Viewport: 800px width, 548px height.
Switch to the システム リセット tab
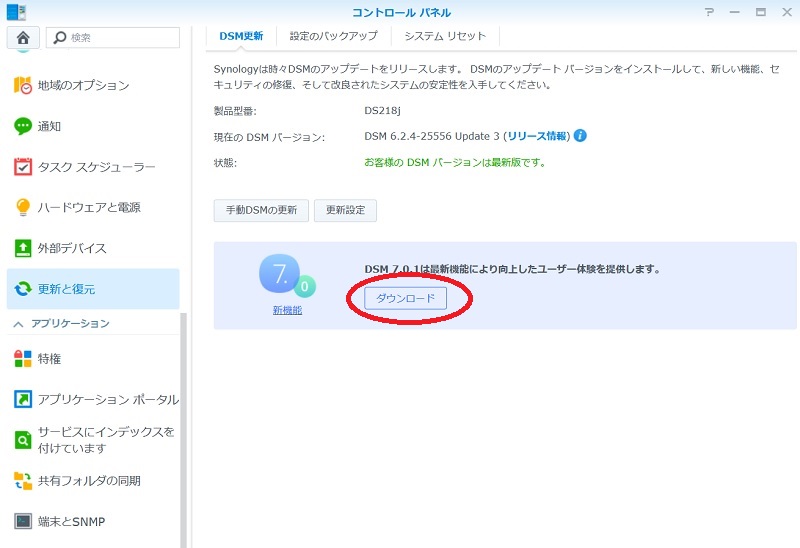pyautogui.click(x=445, y=36)
